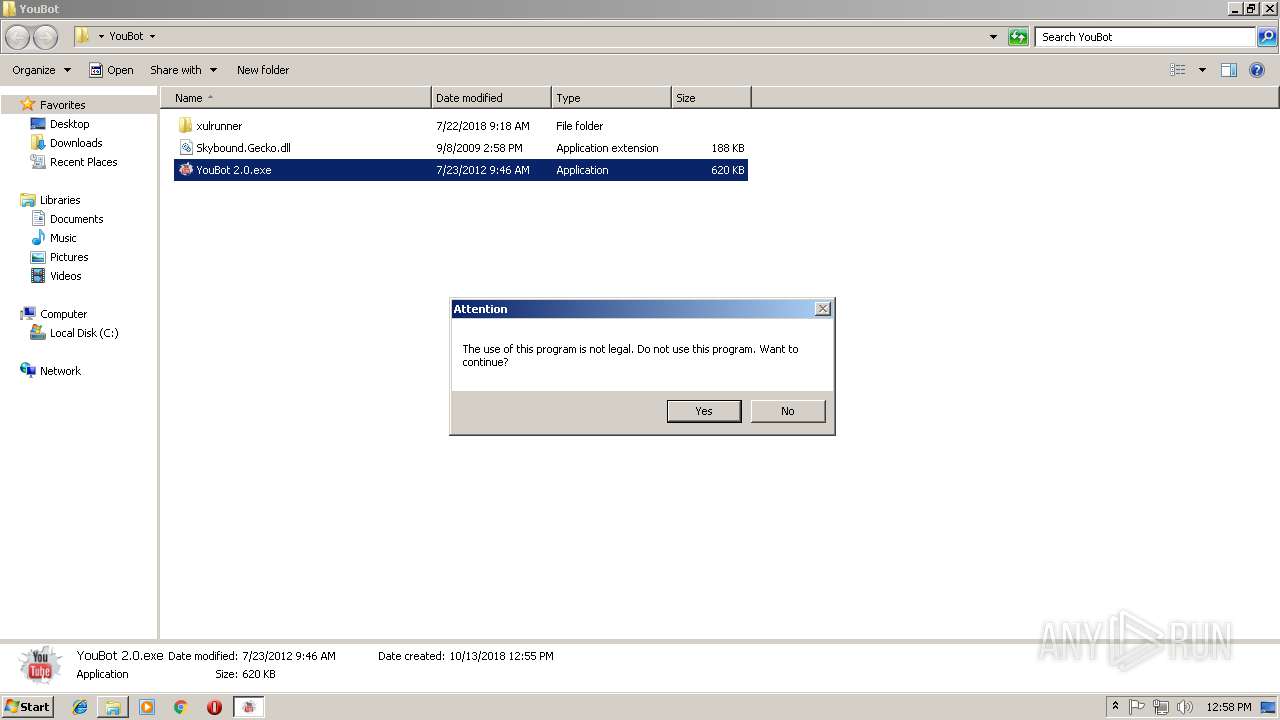Click the Skybound.Gecko.dll file icon
The width and height of the screenshot is (1280, 720).
click(185, 148)
